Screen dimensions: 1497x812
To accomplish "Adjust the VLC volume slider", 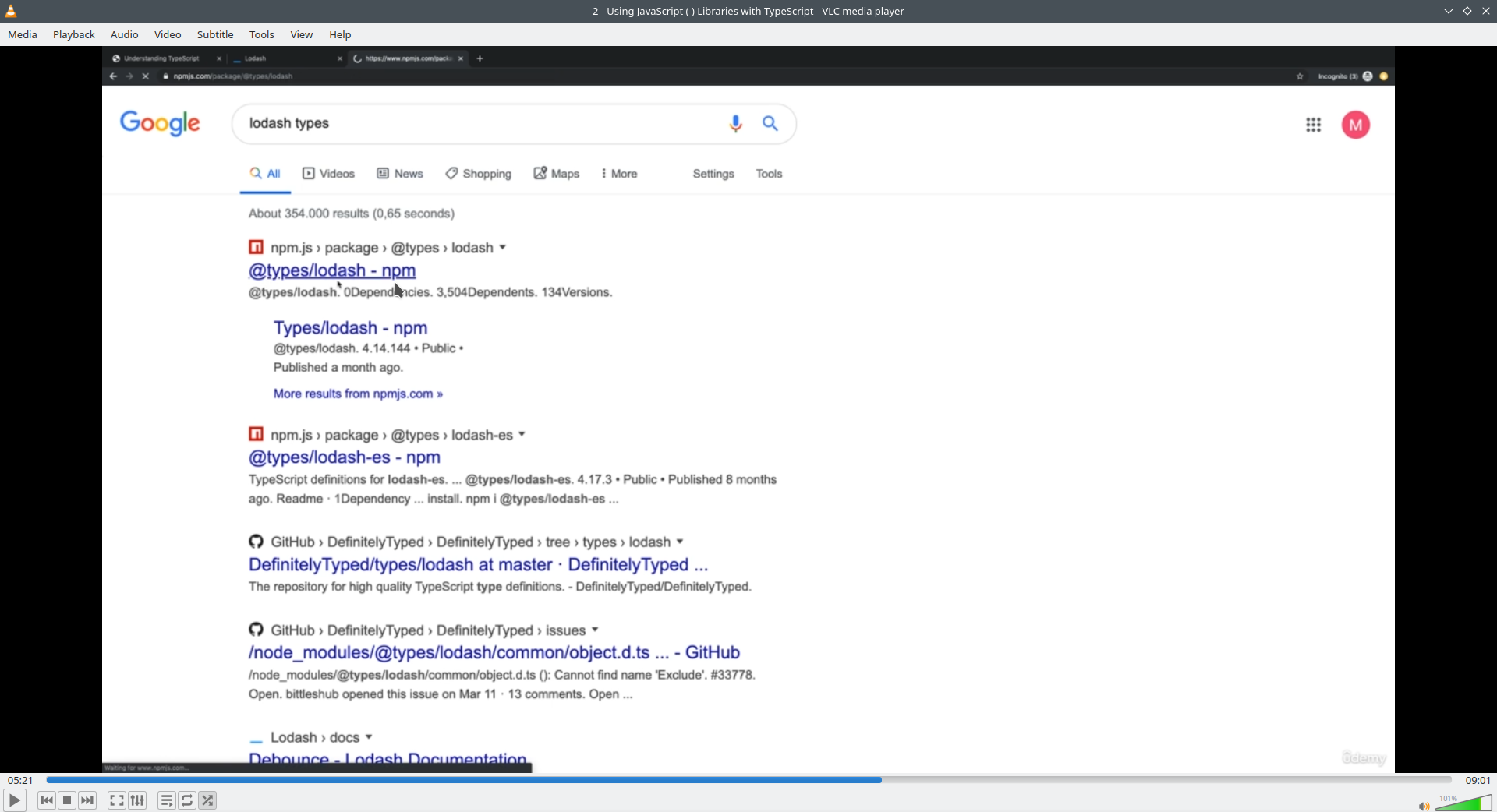I will pyautogui.click(x=1463, y=803).
